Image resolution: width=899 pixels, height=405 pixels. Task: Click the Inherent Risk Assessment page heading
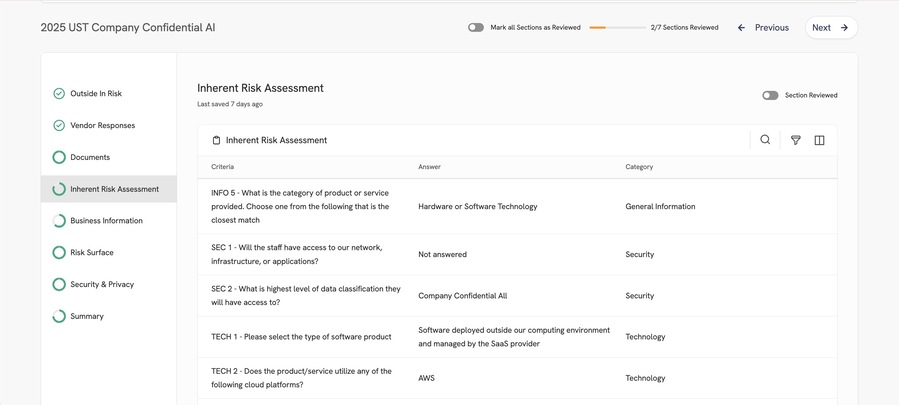[260, 88]
